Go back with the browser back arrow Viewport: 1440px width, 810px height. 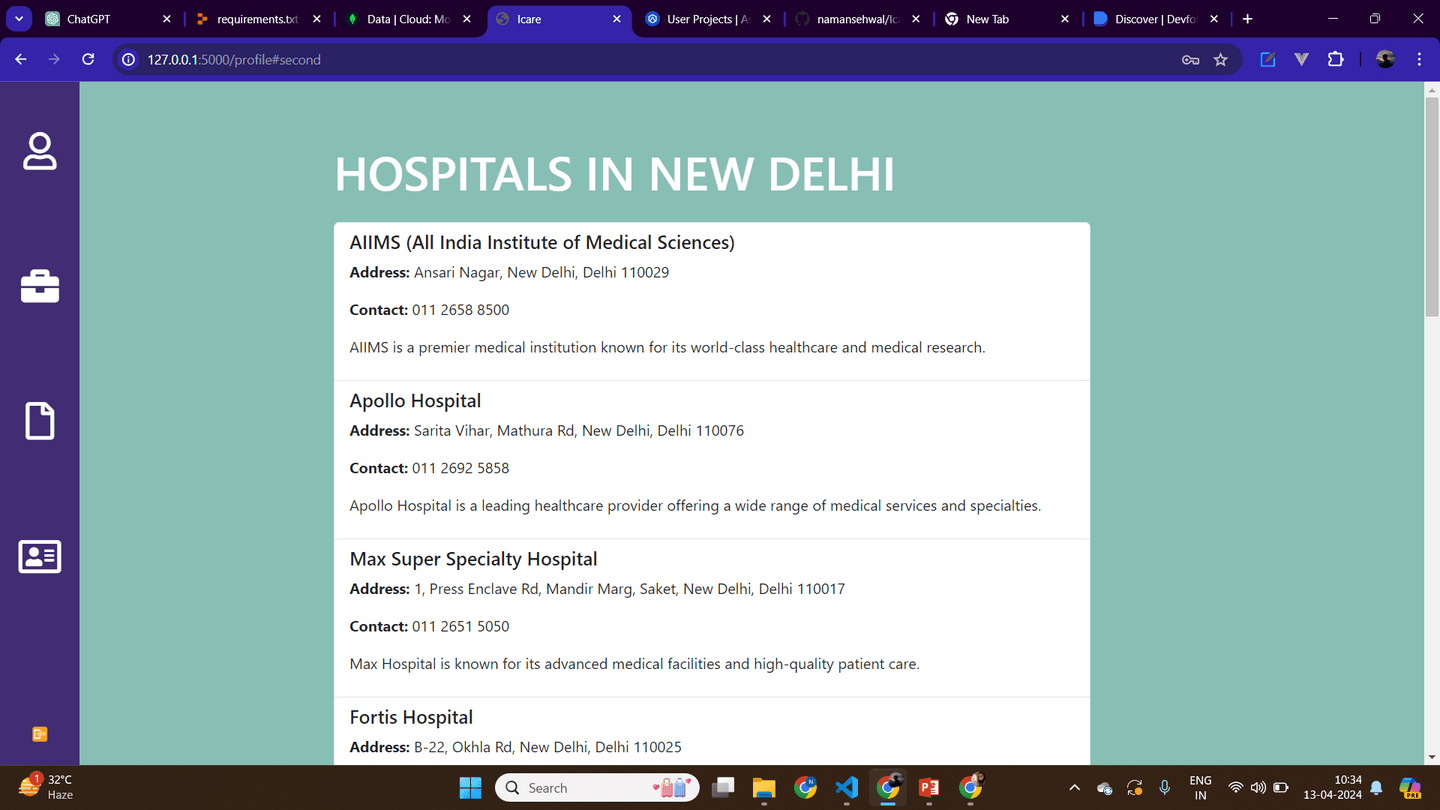pos(21,60)
